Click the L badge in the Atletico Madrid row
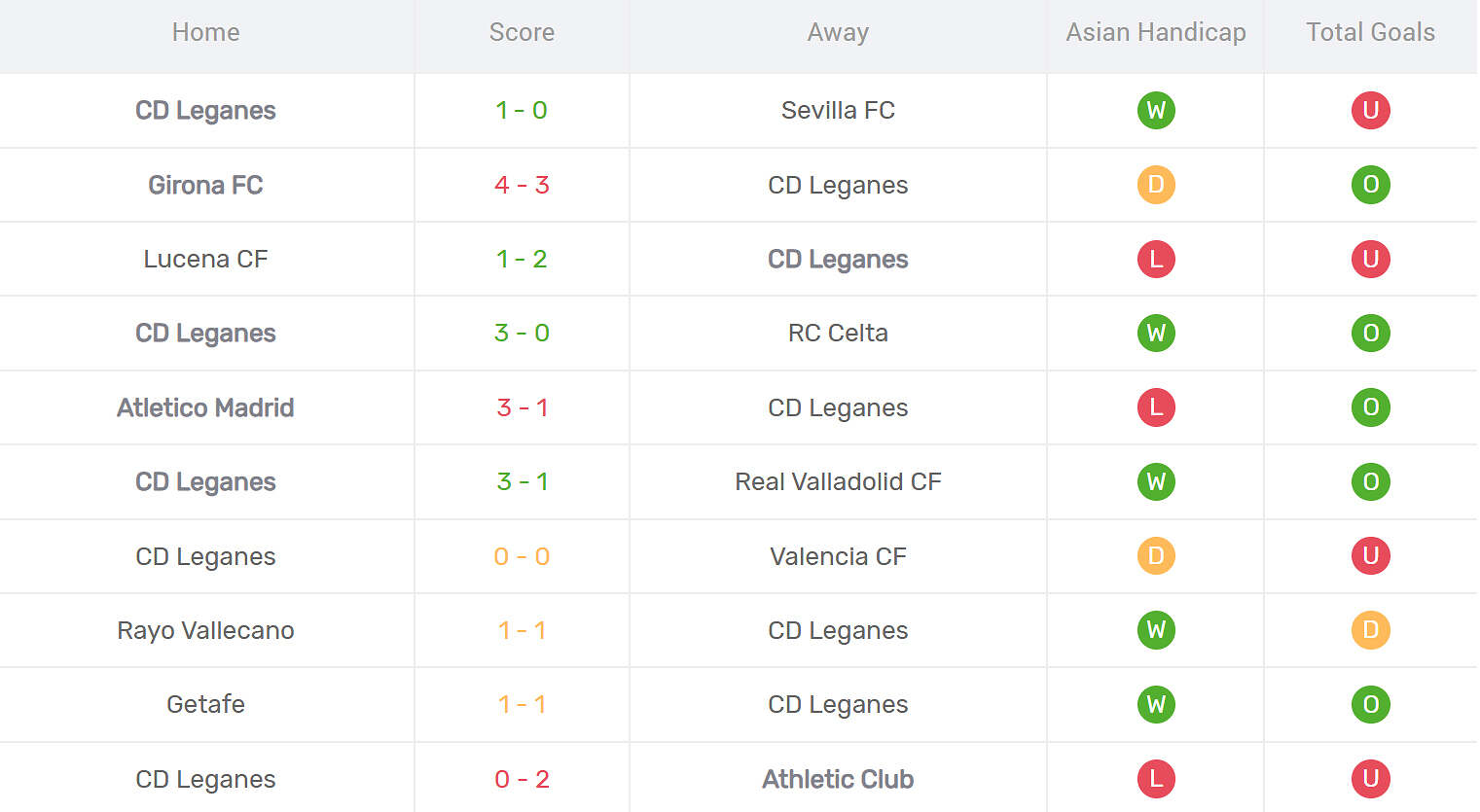The width and height of the screenshot is (1480, 812). (1156, 407)
